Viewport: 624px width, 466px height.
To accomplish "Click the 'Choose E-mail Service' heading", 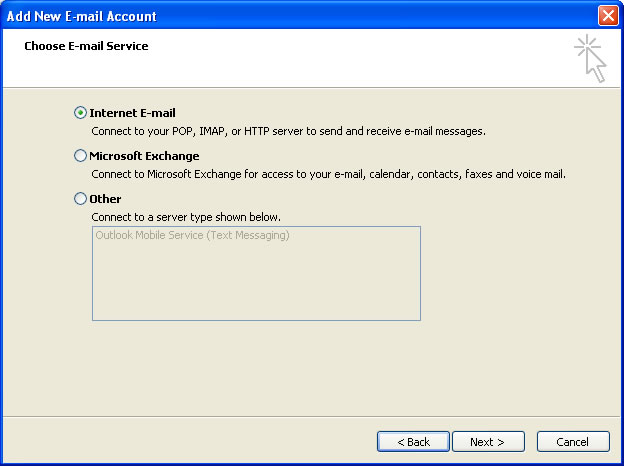I will [x=86, y=46].
